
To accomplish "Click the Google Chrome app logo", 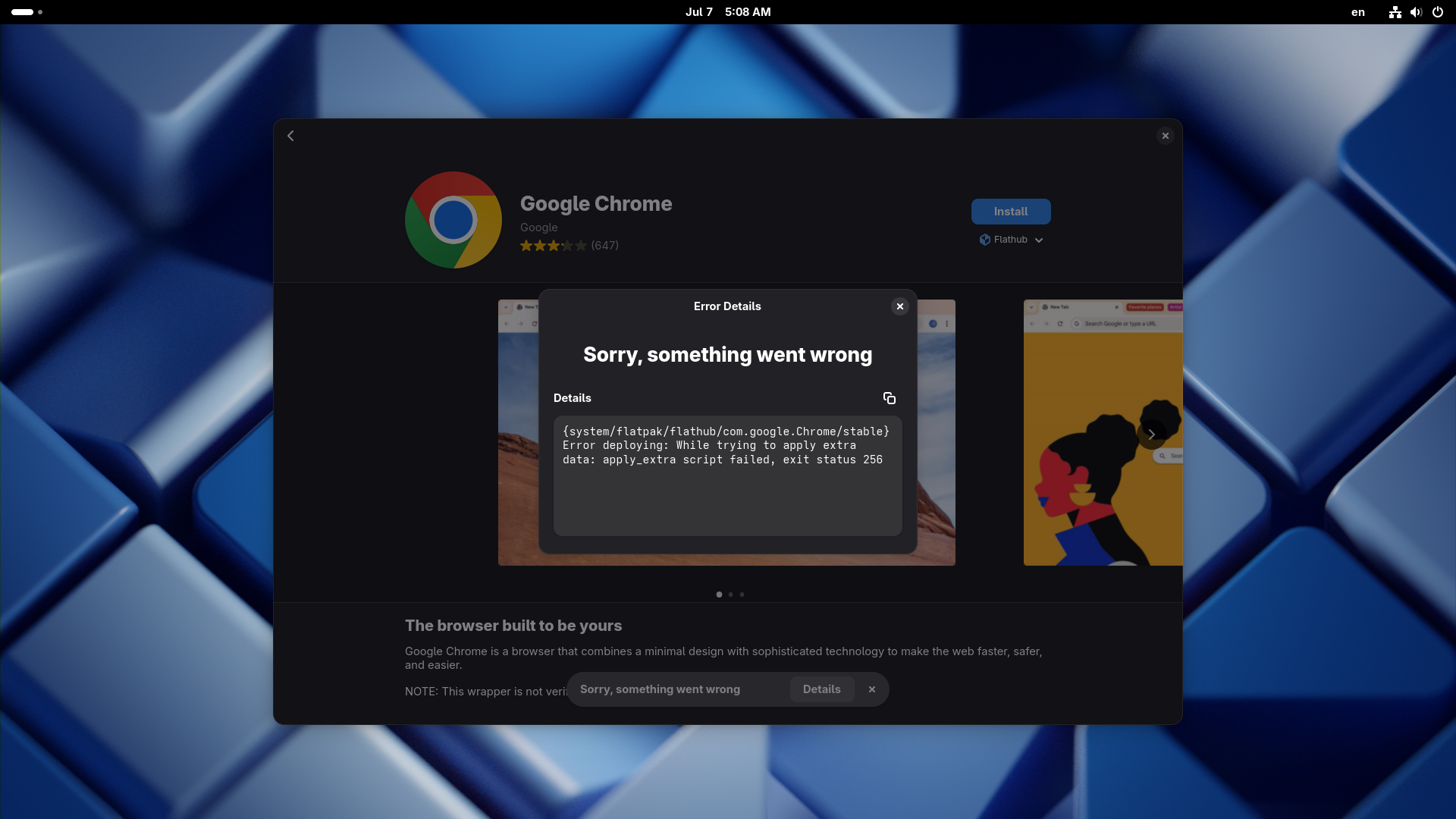I will [x=453, y=220].
